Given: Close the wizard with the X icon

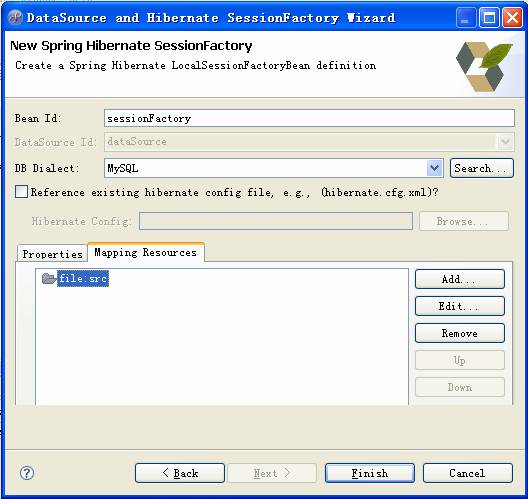Looking at the screenshot, I should click(512, 18).
